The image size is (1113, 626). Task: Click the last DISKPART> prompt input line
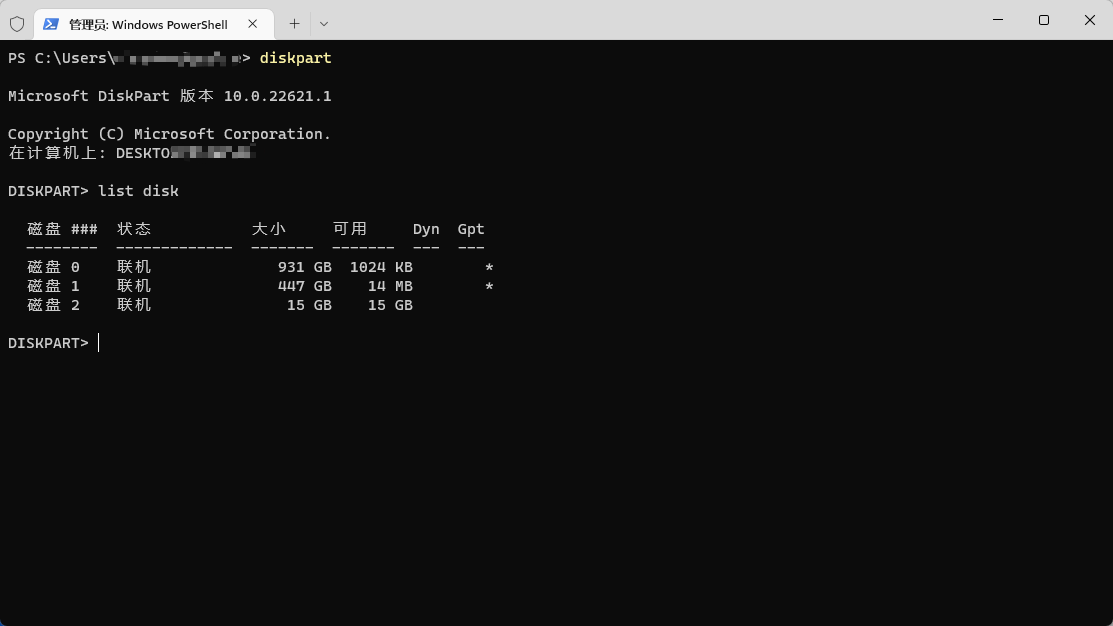(x=53, y=343)
